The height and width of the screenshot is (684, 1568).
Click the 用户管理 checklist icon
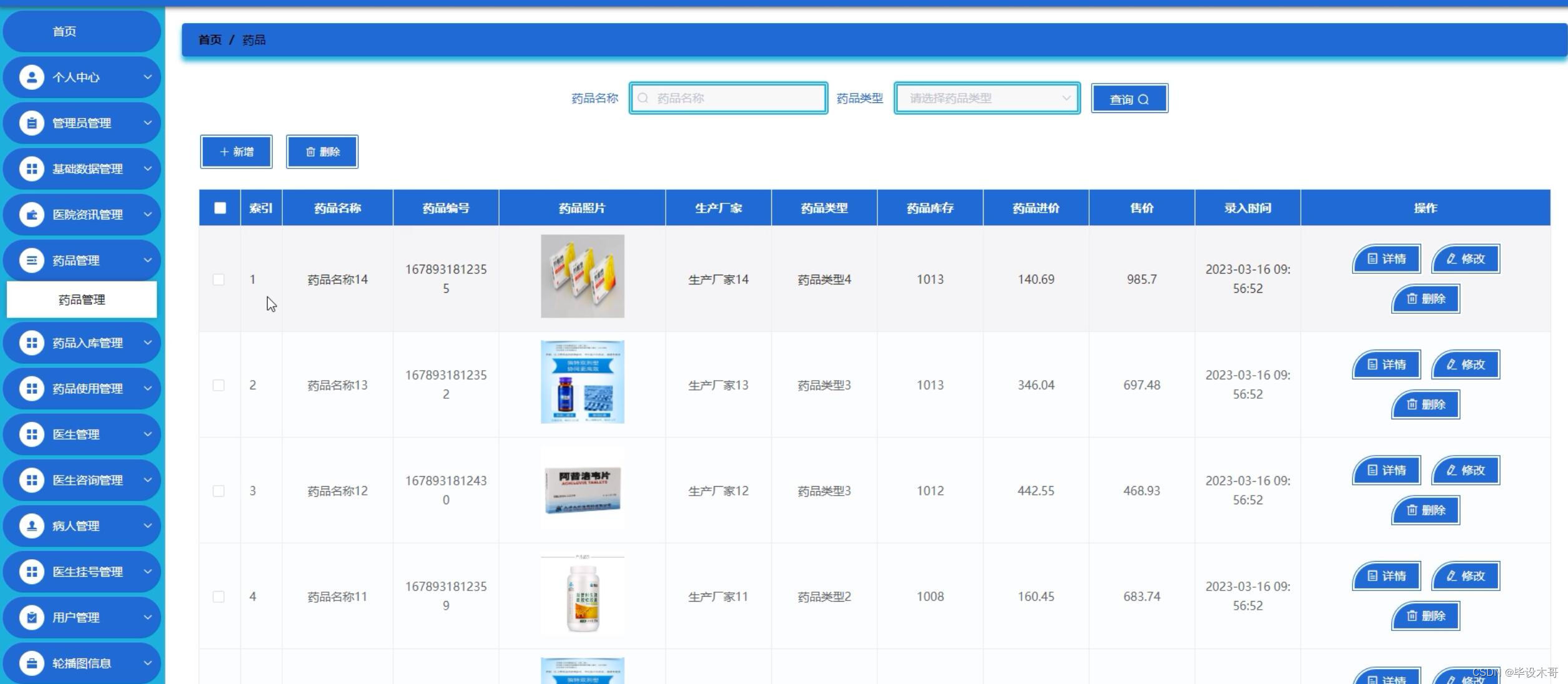point(31,617)
